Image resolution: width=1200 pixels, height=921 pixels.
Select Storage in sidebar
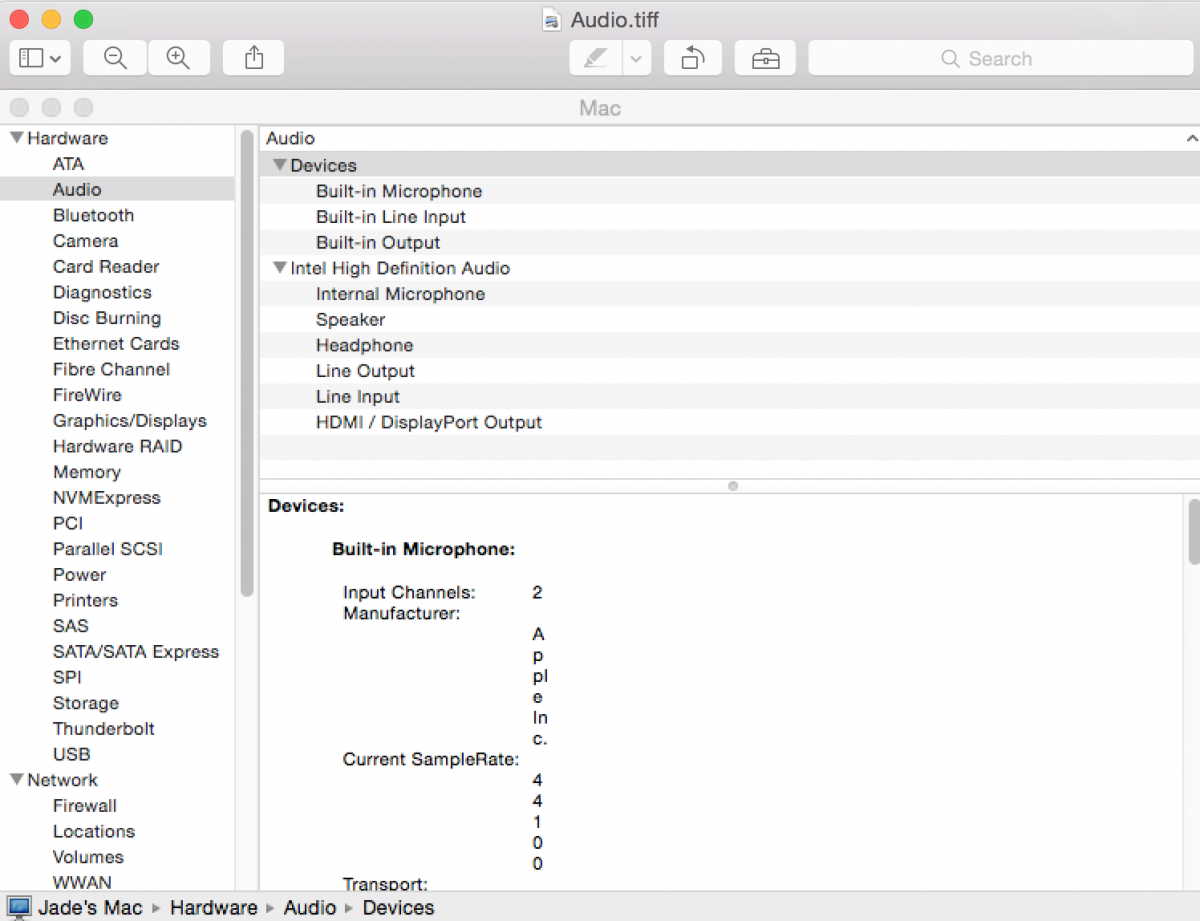coord(85,703)
